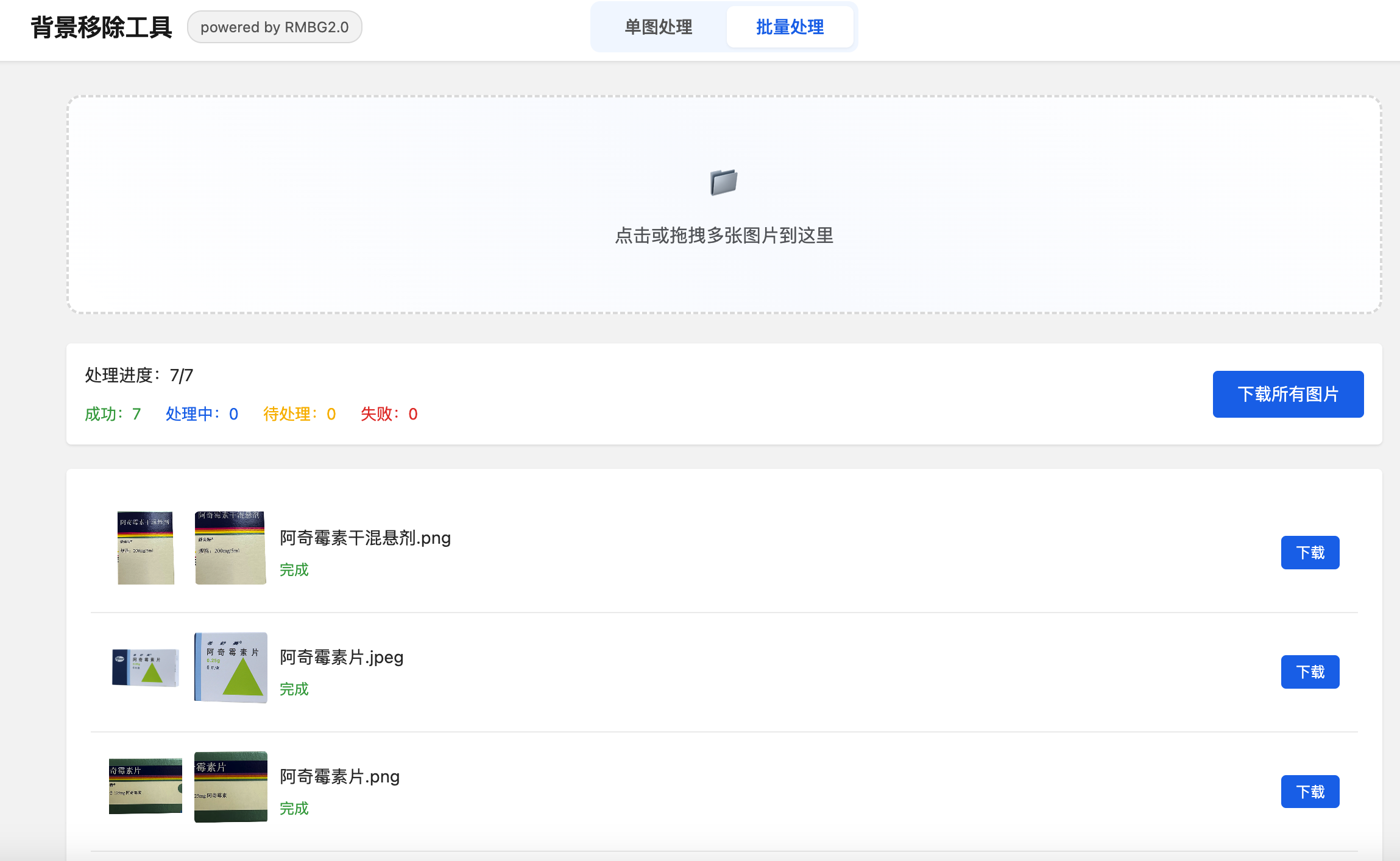Open processed thumbnail of 阿奇霉素片.jpeg
This screenshot has height=861, width=1400.
pos(230,667)
